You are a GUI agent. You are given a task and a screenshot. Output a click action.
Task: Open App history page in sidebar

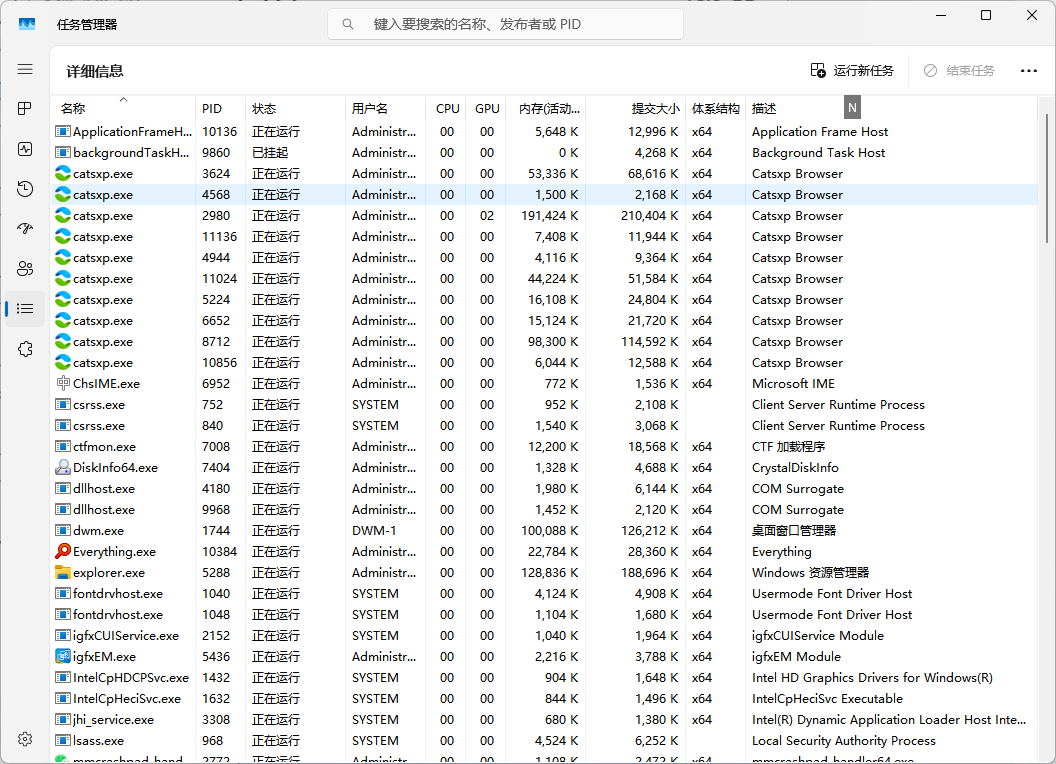tap(25, 189)
